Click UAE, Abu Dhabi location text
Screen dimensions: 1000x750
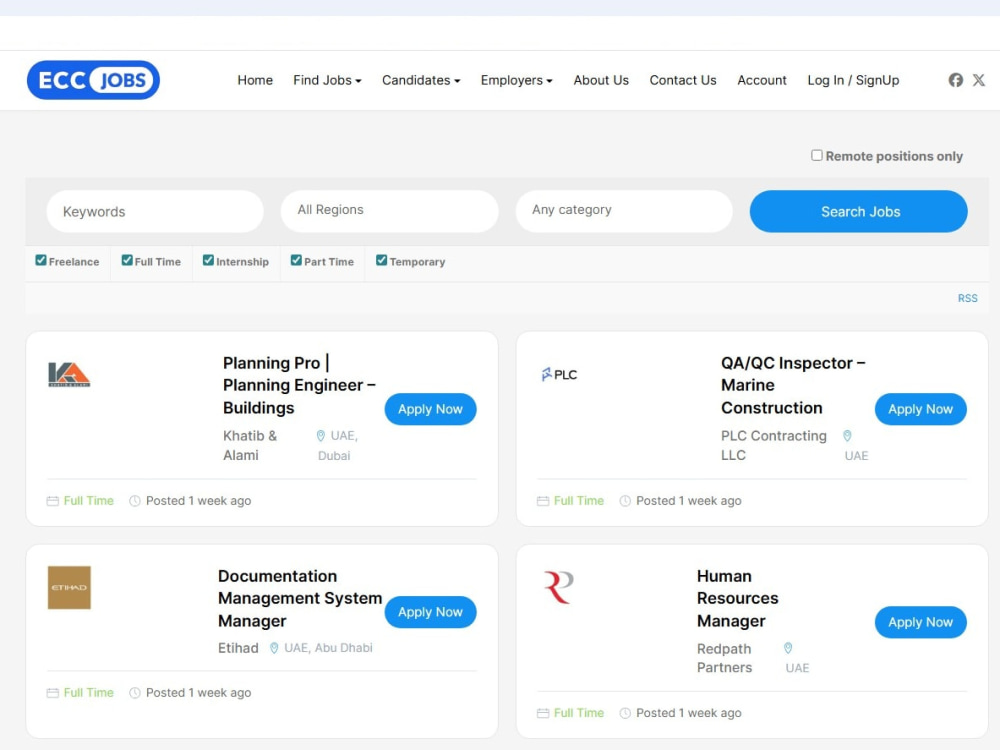point(328,648)
